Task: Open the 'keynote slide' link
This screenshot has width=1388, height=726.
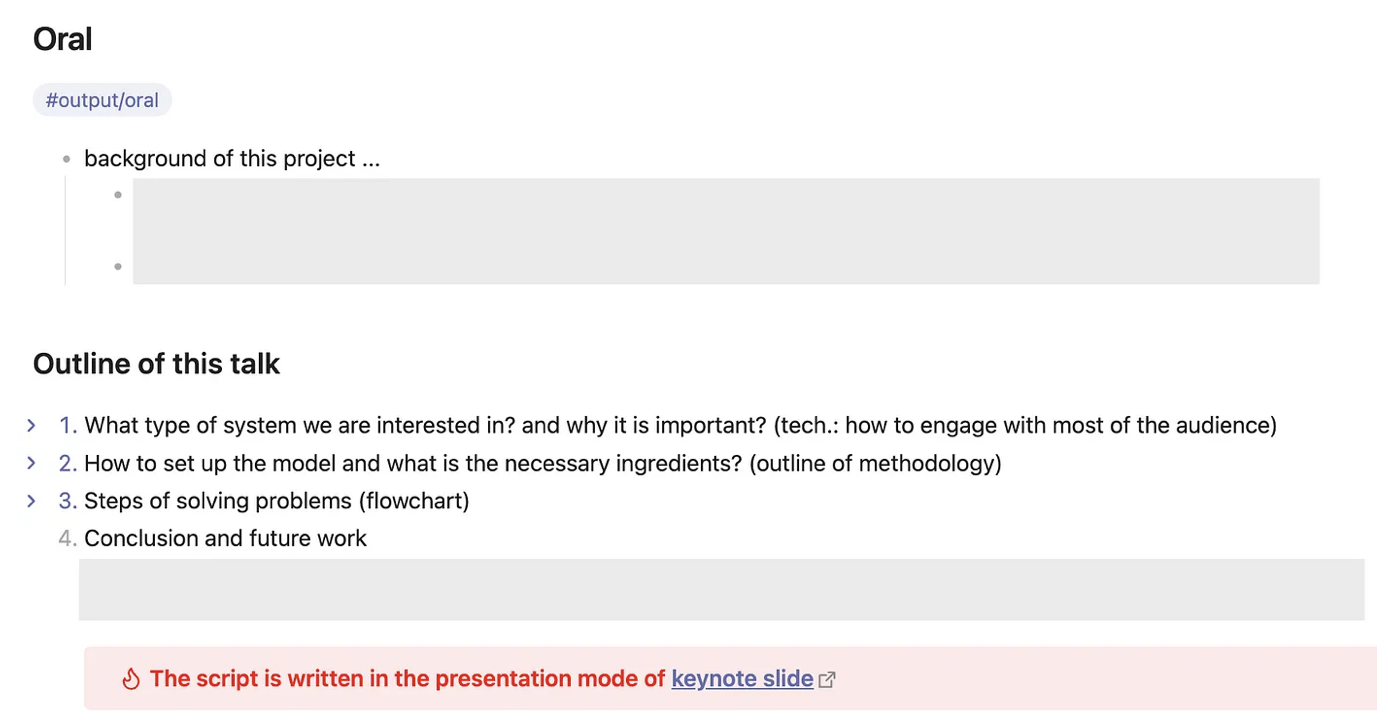Action: coord(741,679)
